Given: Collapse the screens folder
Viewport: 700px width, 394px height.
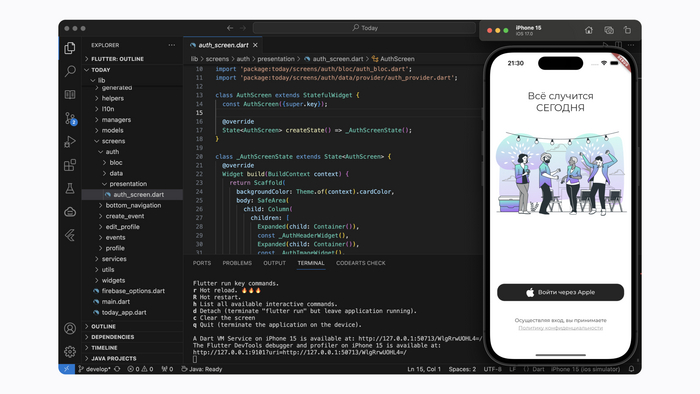Looking at the screenshot, I should click(133, 141).
